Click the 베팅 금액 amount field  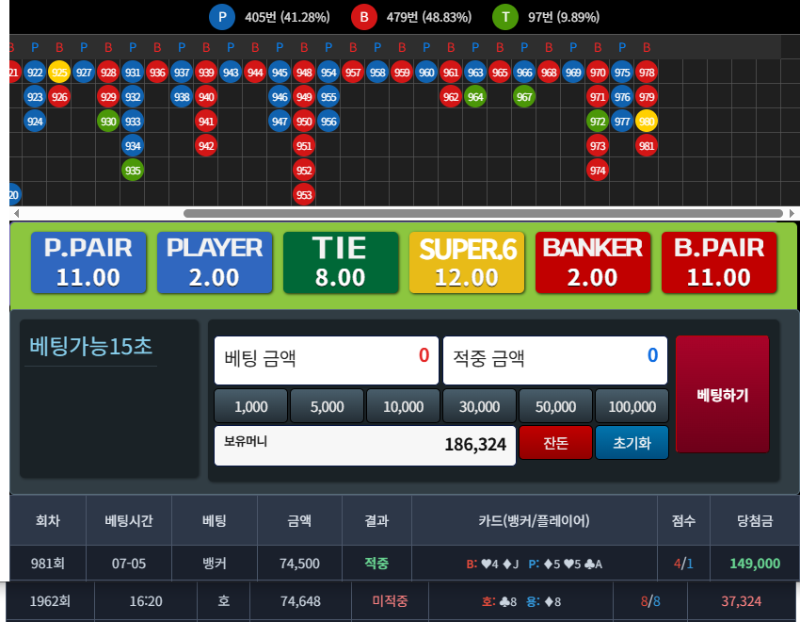pos(327,360)
